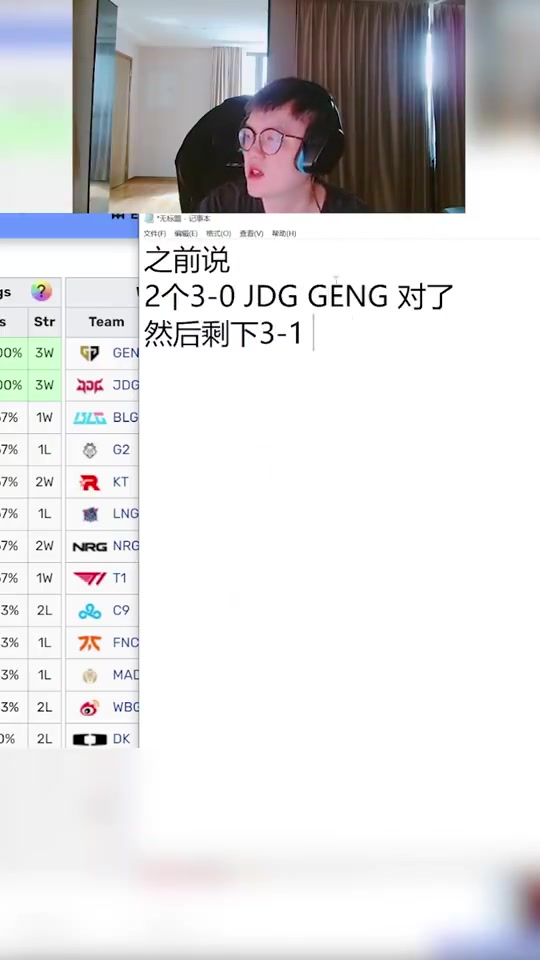The height and width of the screenshot is (960, 540).
Task: Click the Fnatic orange logo
Action: [x=89, y=643]
